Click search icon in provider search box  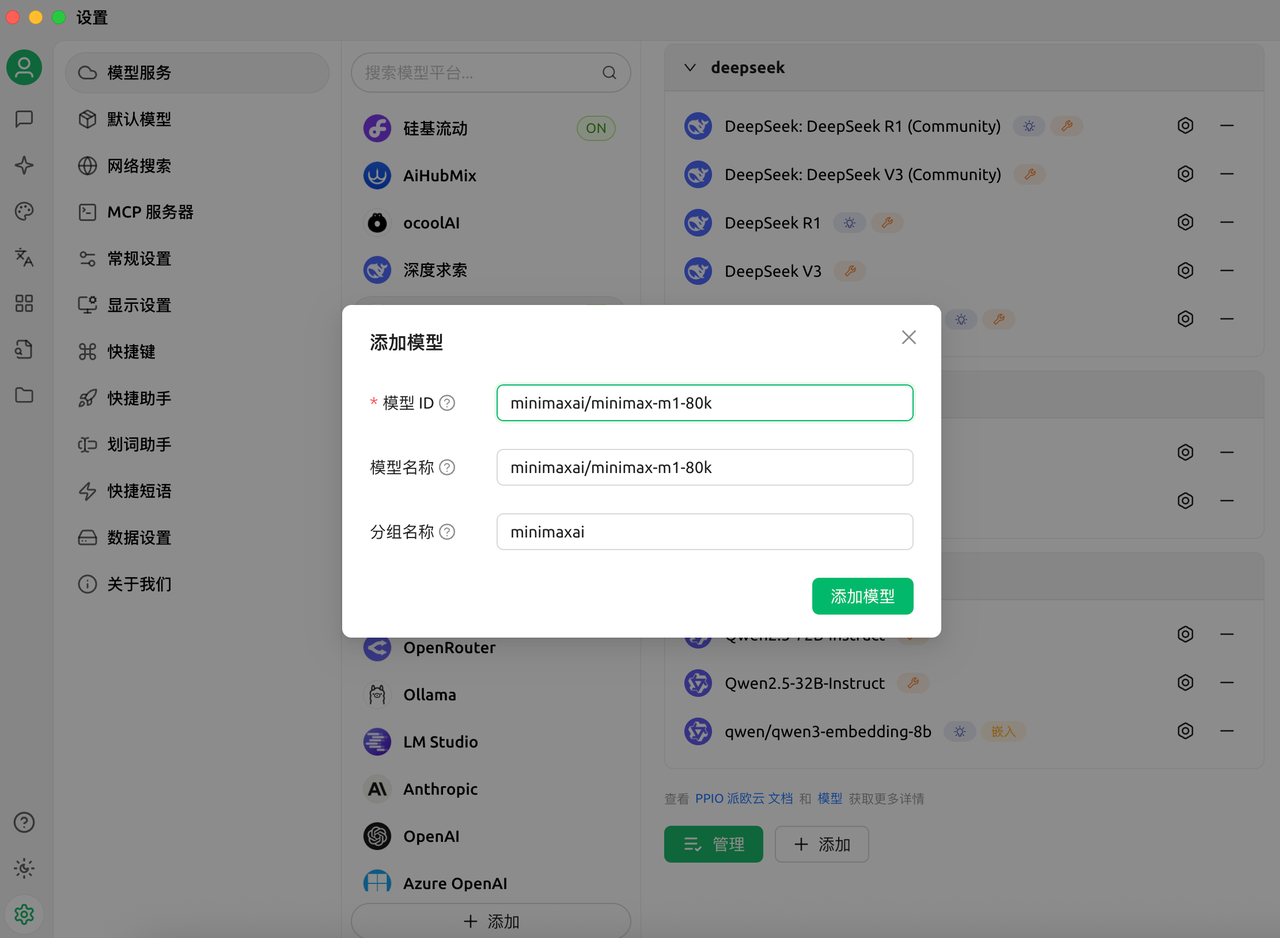click(609, 73)
